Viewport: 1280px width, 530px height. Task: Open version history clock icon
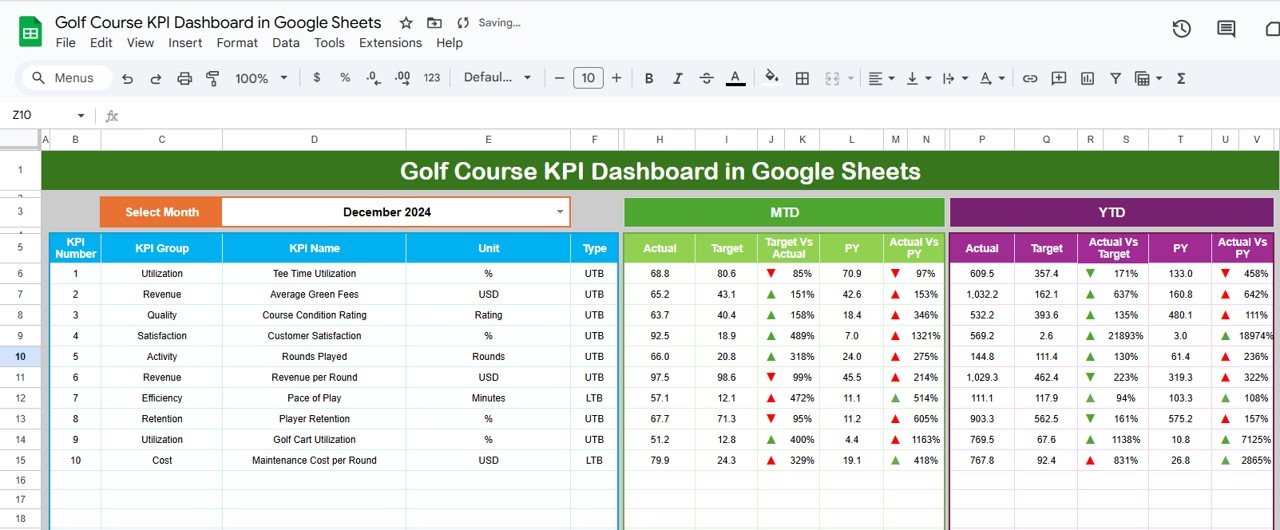(x=1181, y=29)
